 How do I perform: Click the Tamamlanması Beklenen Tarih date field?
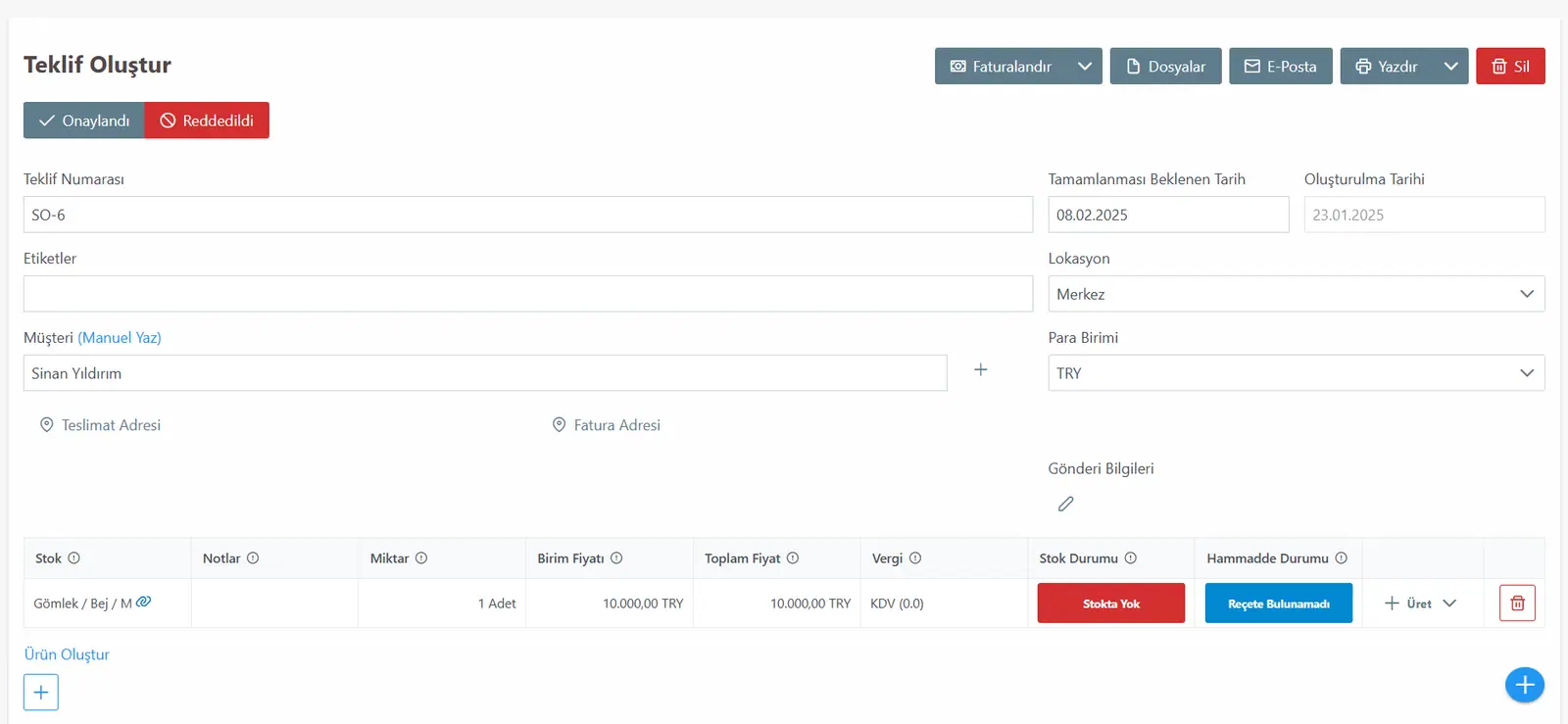tap(1168, 215)
